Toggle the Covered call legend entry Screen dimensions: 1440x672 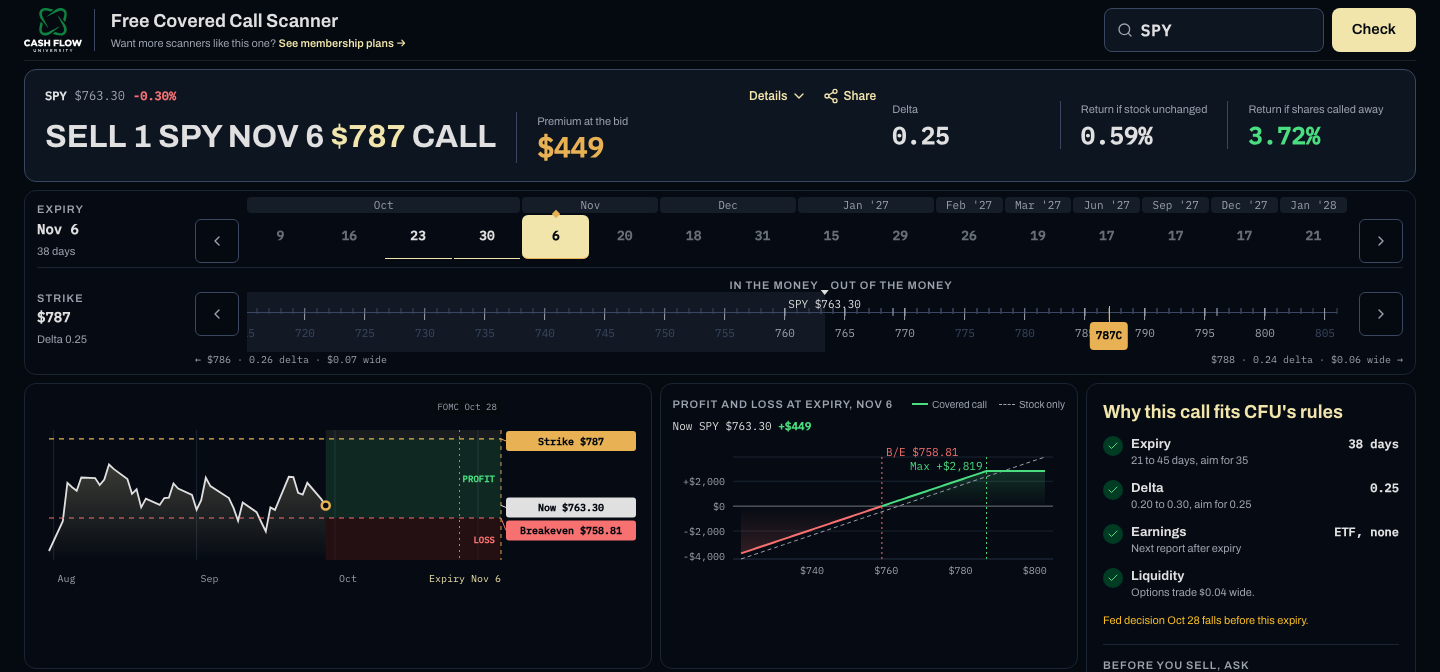tap(949, 404)
